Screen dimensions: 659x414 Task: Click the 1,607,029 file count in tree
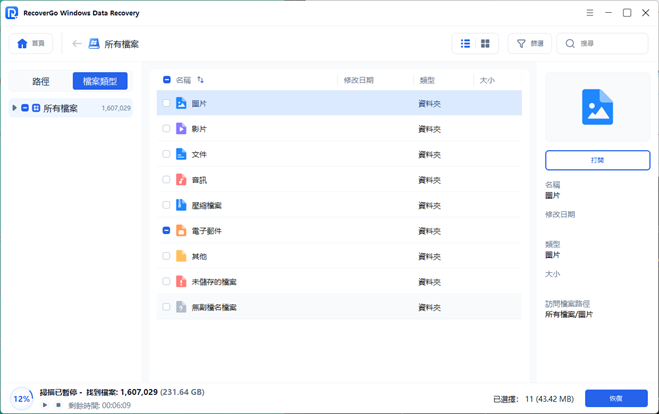click(x=116, y=108)
